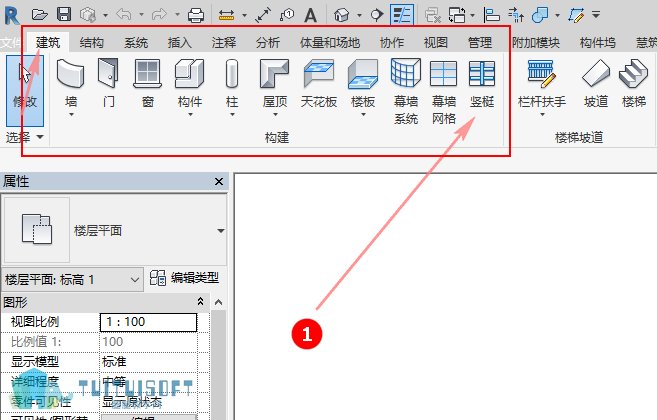Open the dropdown arrow beside Synchronize icon

click(105, 16)
